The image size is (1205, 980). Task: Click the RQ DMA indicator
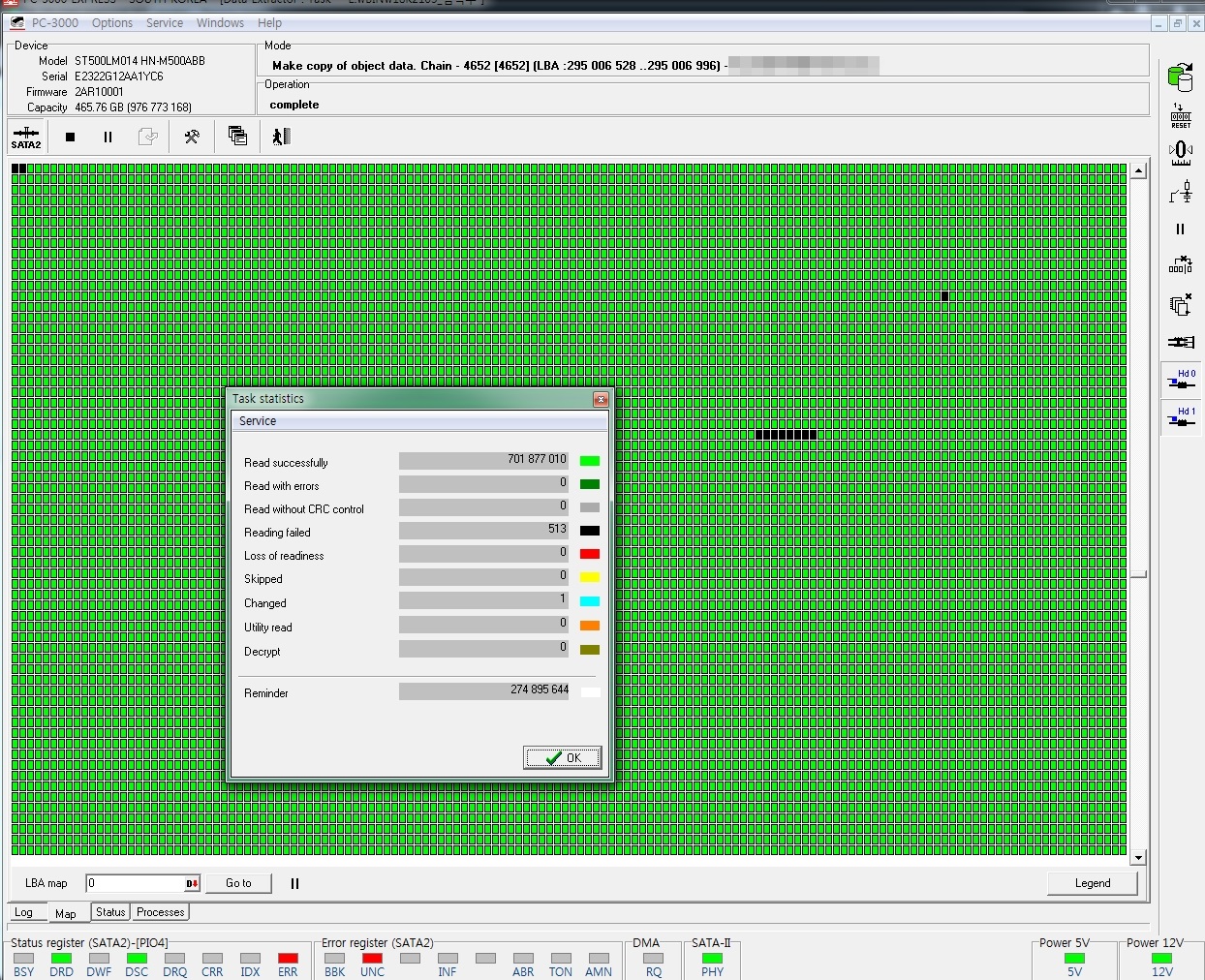pos(654,959)
